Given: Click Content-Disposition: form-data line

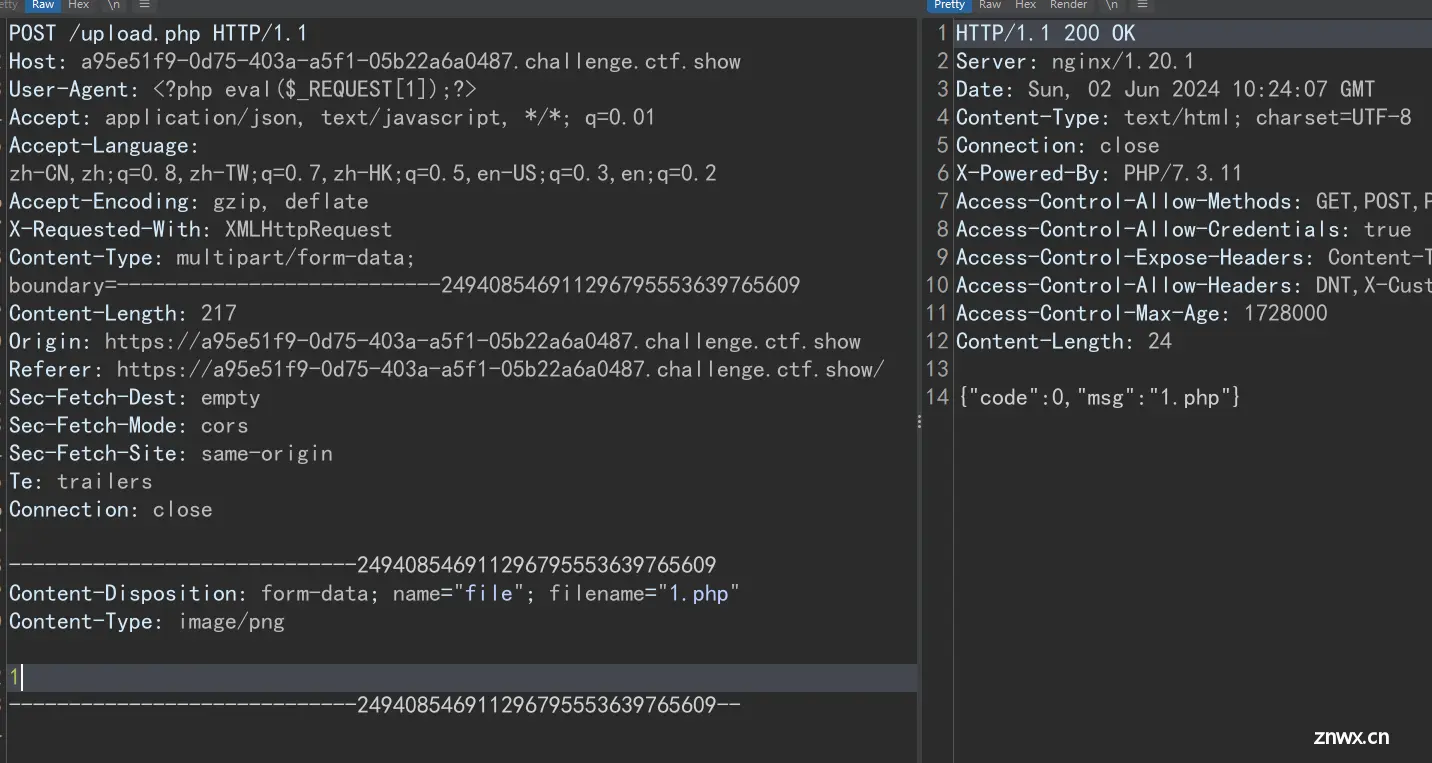Looking at the screenshot, I should click(x=374, y=593).
